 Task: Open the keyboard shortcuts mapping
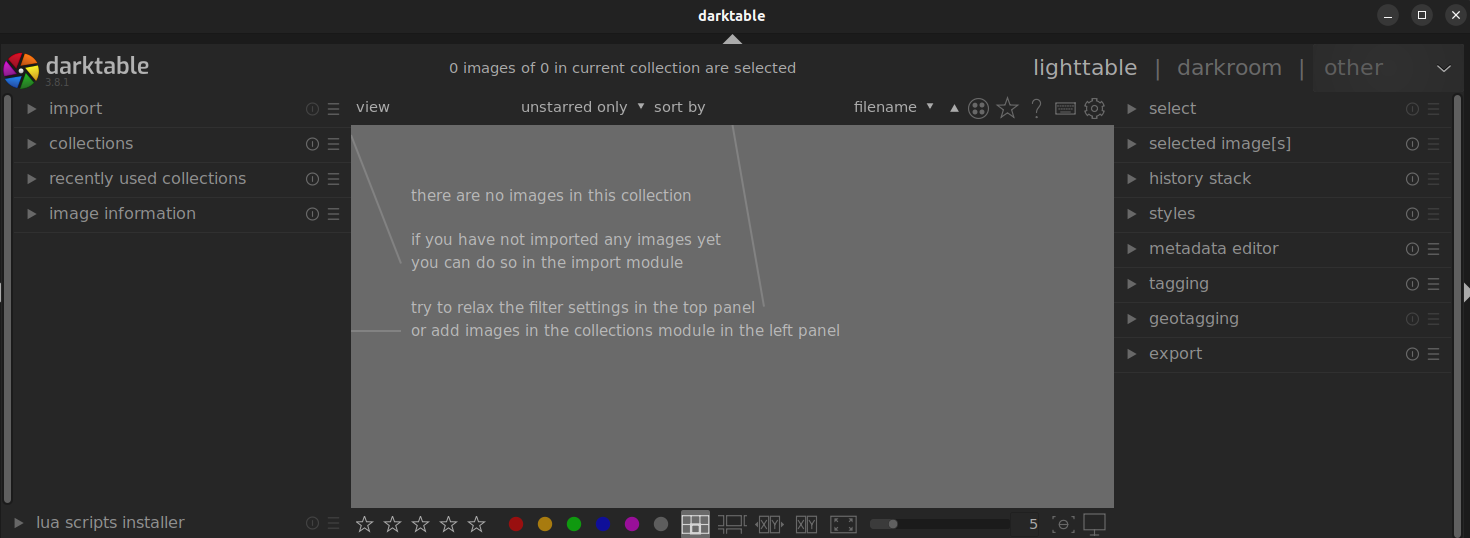(1066, 108)
